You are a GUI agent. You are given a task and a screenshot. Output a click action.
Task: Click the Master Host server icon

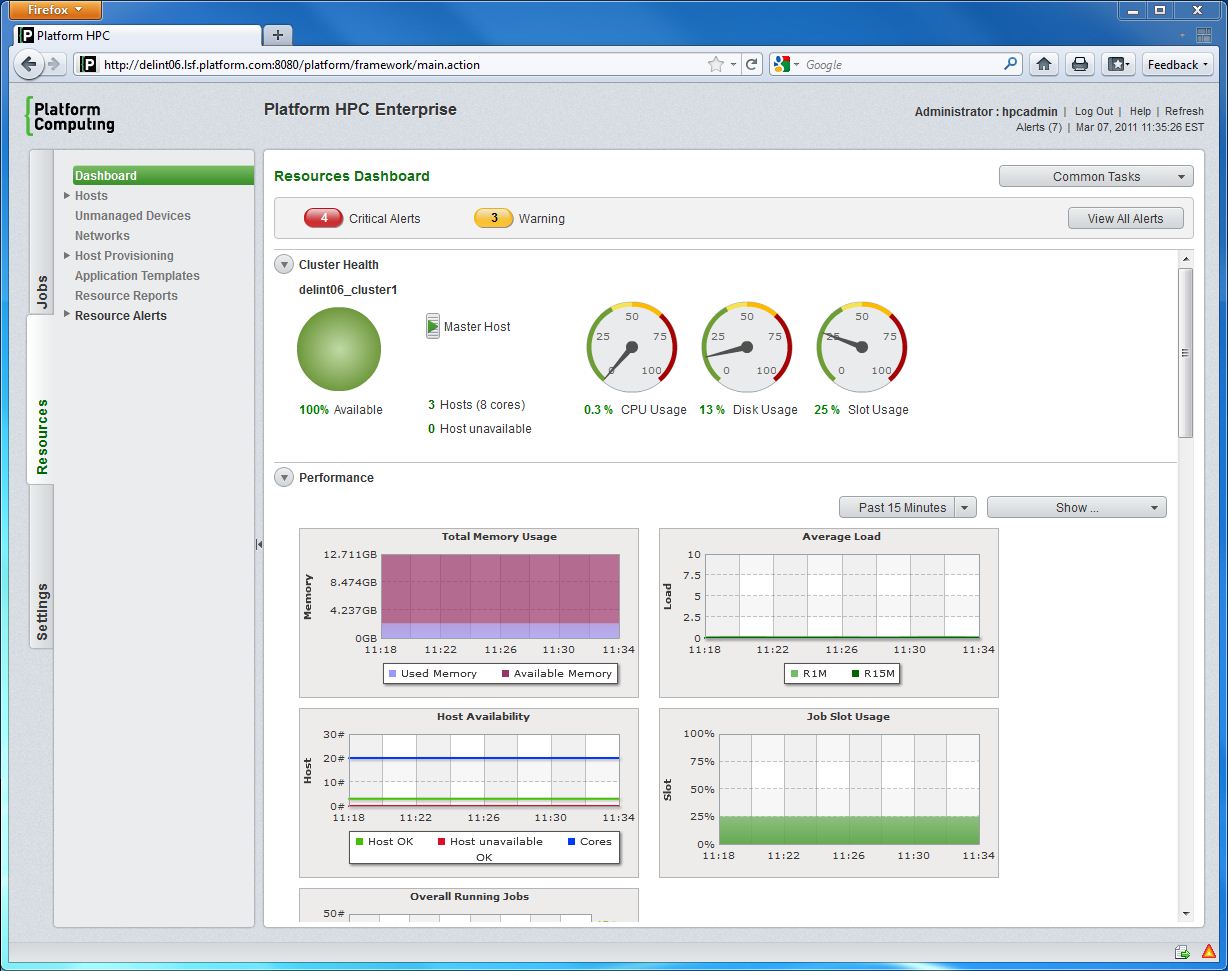(432, 325)
